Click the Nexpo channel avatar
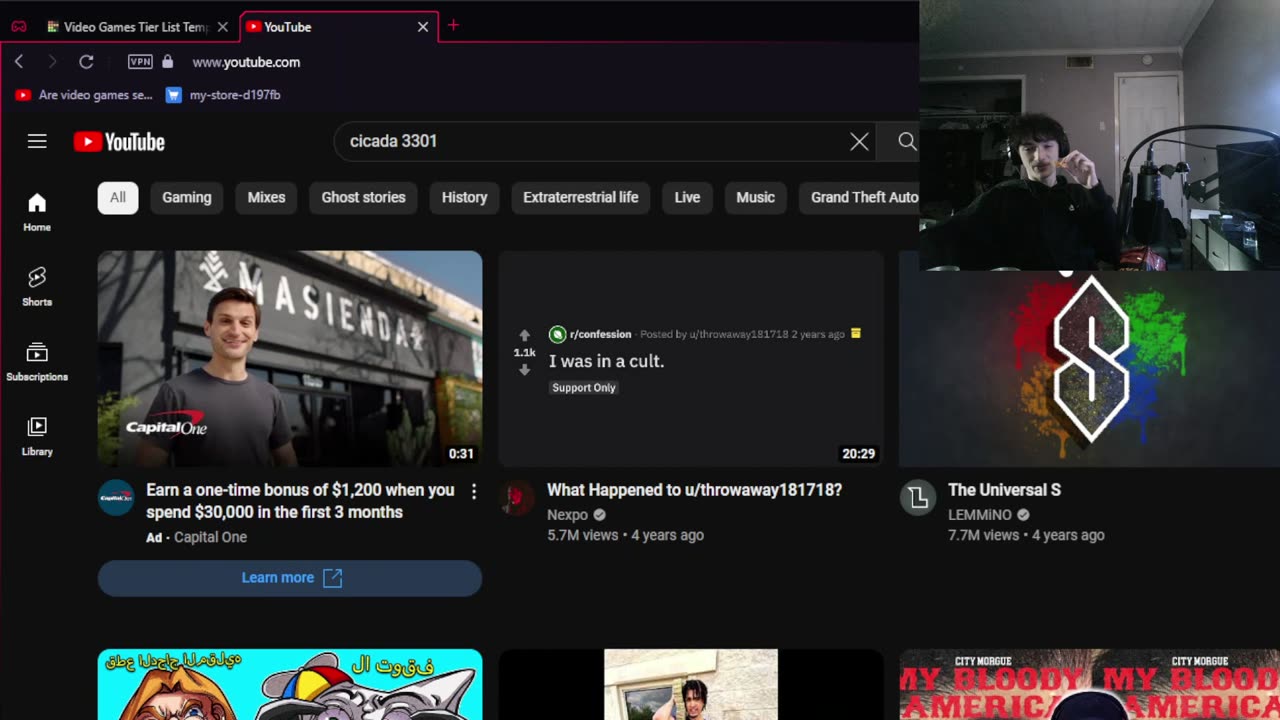1280x720 pixels. coord(517,497)
